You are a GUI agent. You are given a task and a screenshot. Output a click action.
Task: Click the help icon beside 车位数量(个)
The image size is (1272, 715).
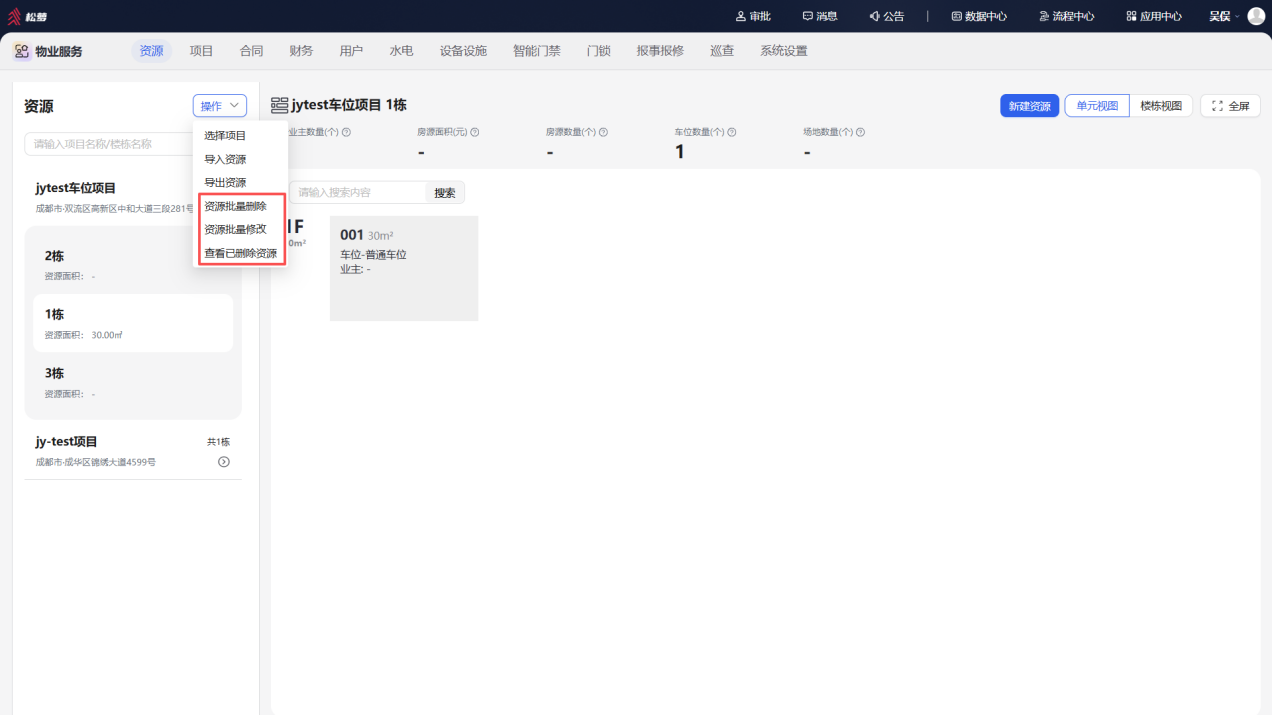click(x=732, y=132)
